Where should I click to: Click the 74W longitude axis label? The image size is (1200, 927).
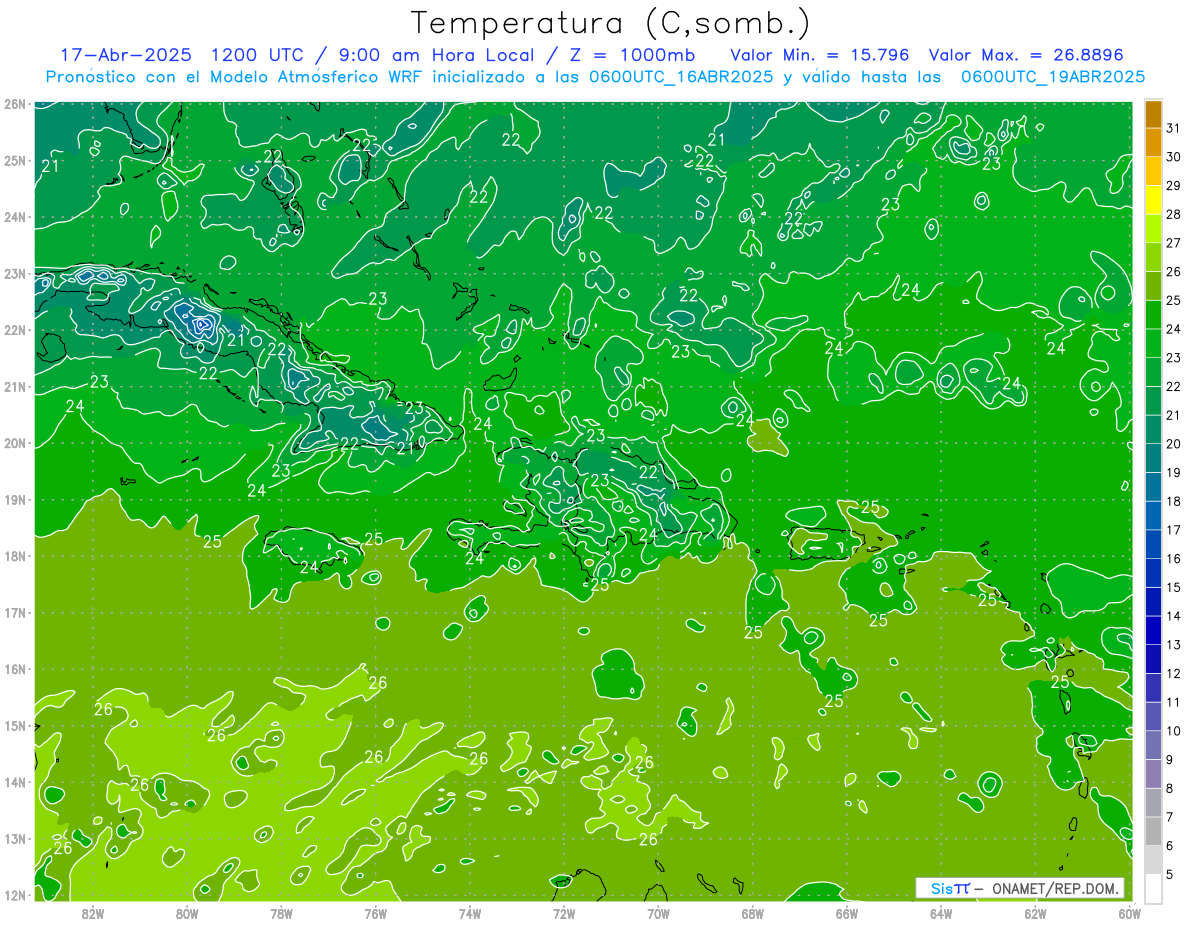click(x=470, y=913)
